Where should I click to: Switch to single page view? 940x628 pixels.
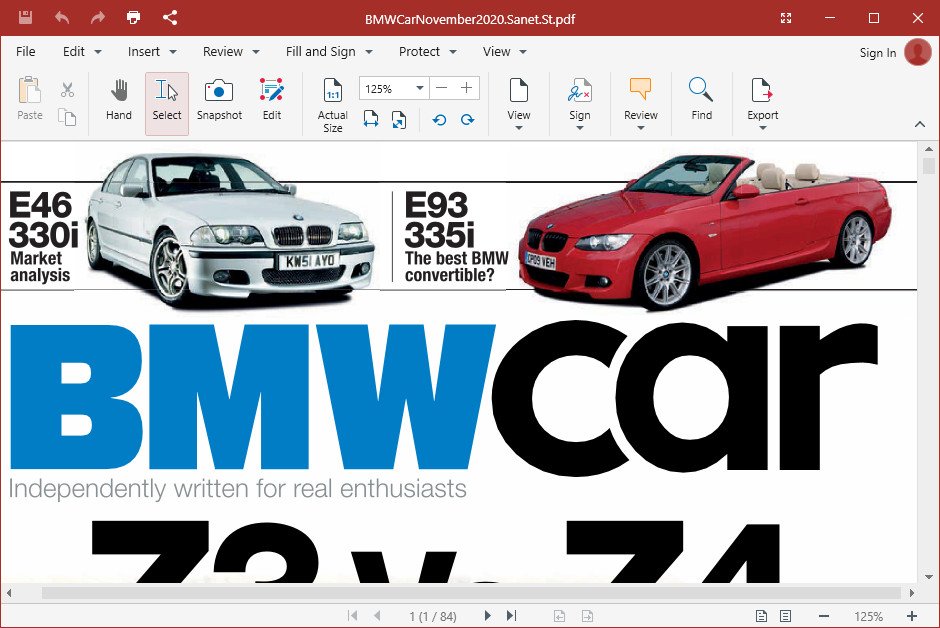pos(761,616)
